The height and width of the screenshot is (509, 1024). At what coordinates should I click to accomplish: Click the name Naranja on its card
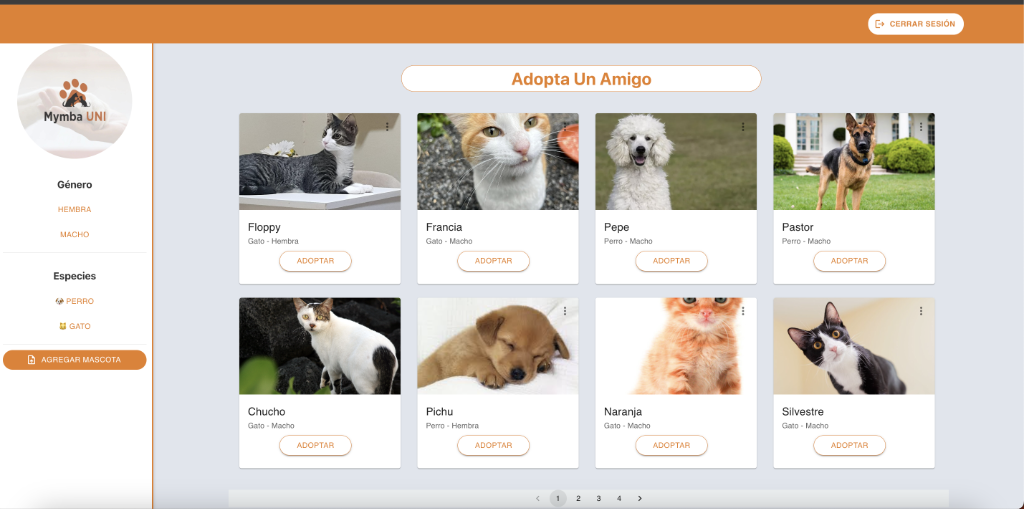[623, 412]
